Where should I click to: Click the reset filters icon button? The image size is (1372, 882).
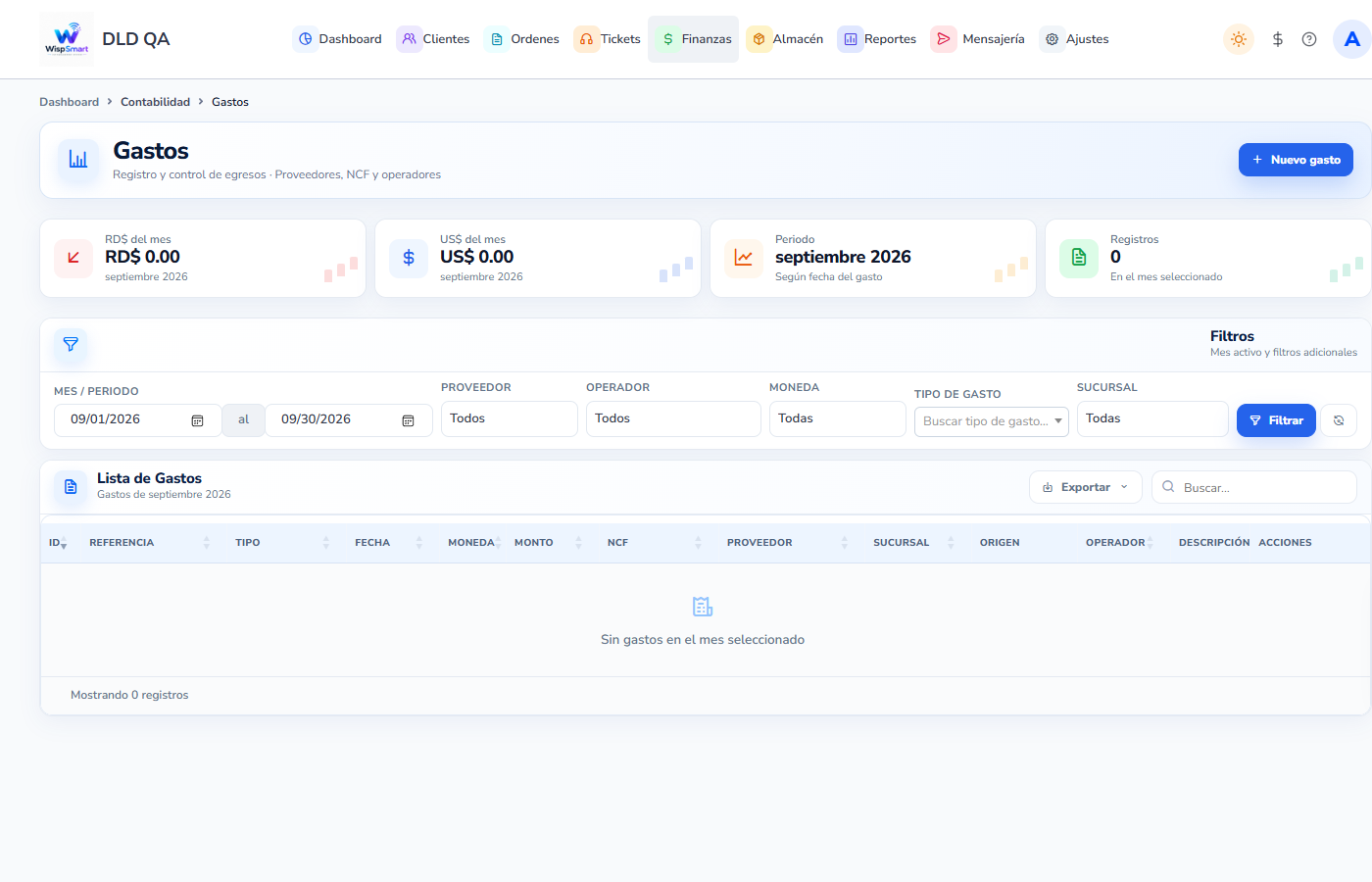[1339, 420]
